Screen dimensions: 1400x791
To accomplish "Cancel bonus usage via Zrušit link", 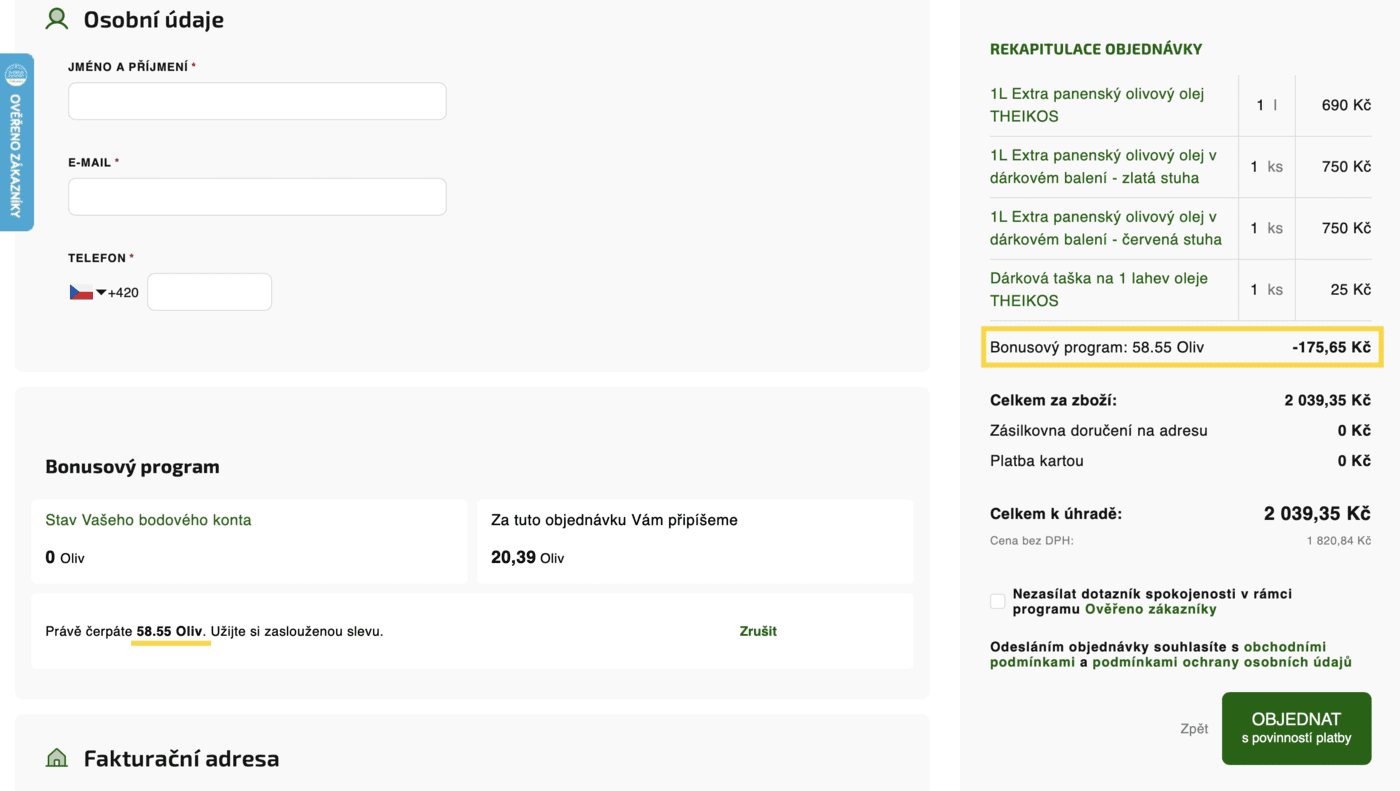I will pos(758,631).
